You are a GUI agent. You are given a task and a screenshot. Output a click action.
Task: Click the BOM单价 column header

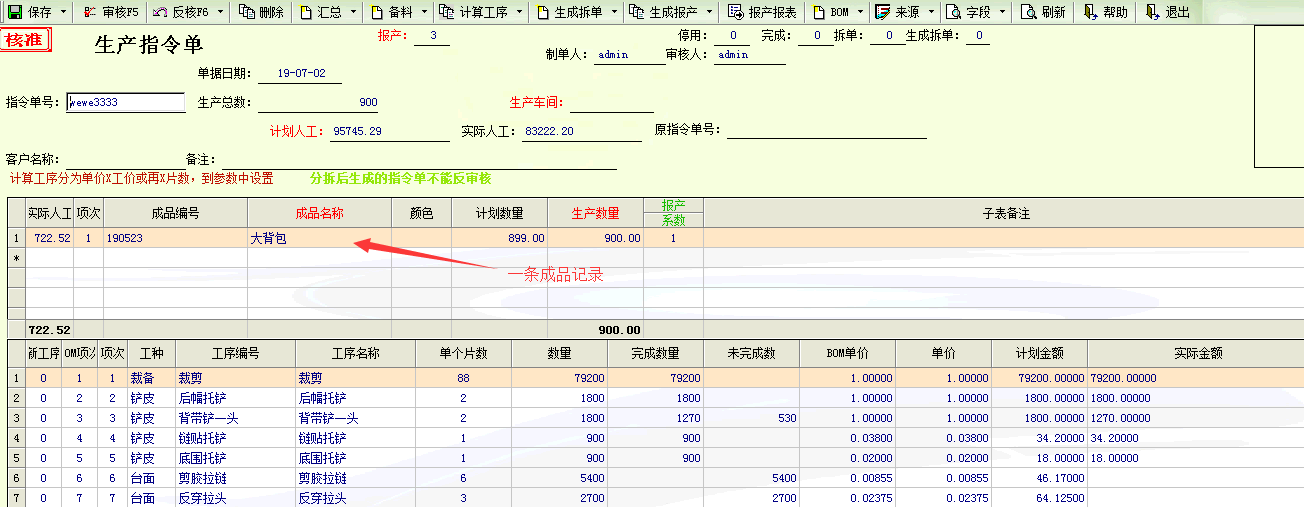point(848,353)
